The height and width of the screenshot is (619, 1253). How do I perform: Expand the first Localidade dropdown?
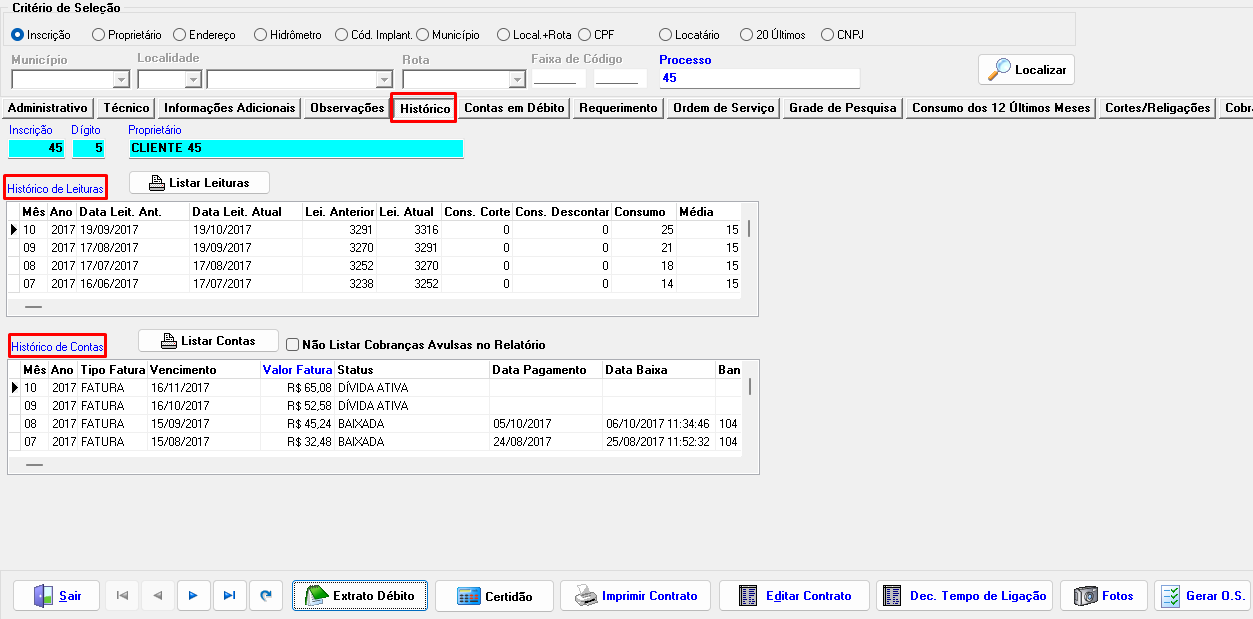(192, 79)
